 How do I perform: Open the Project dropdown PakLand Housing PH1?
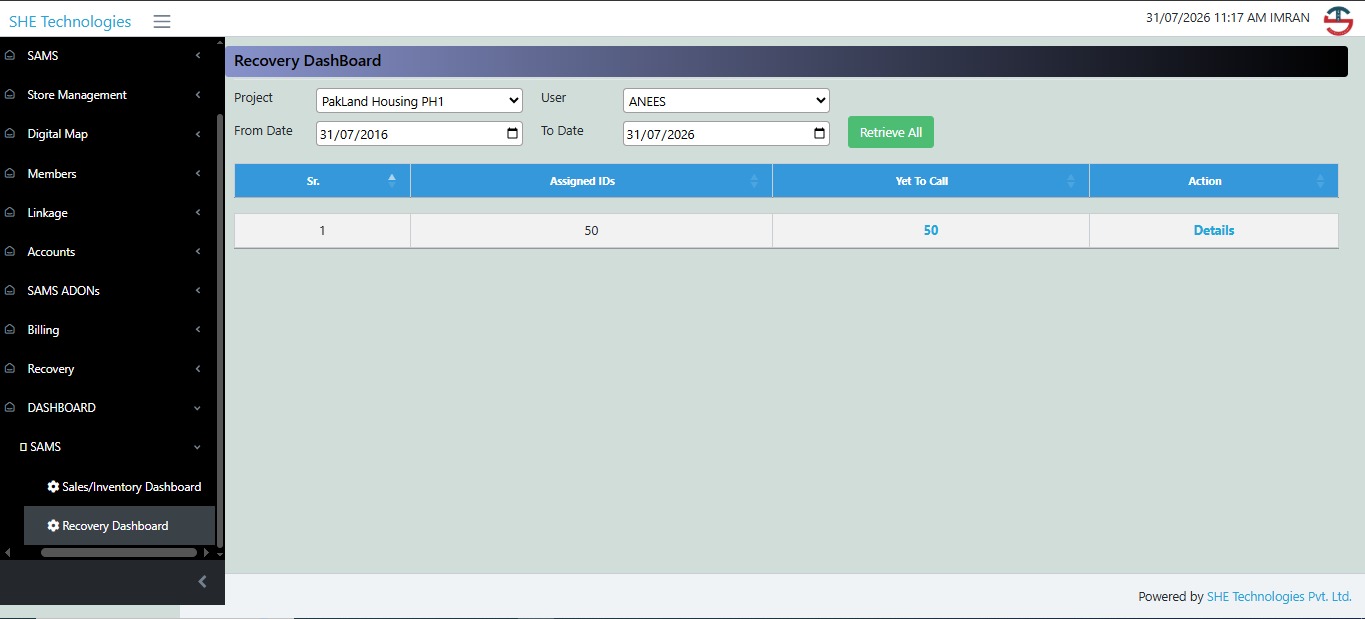click(x=419, y=101)
